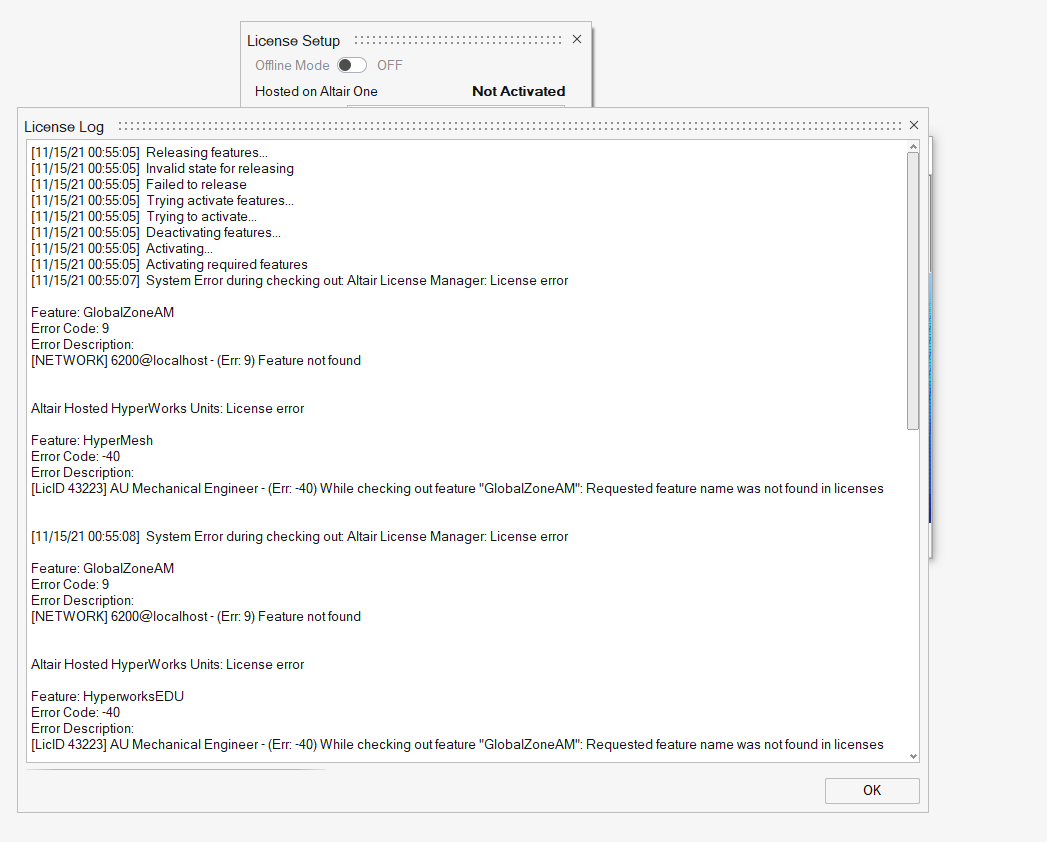Click the 'Deactivating features...' log line
The width and height of the screenshot is (1047, 842).
[x=156, y=232]
